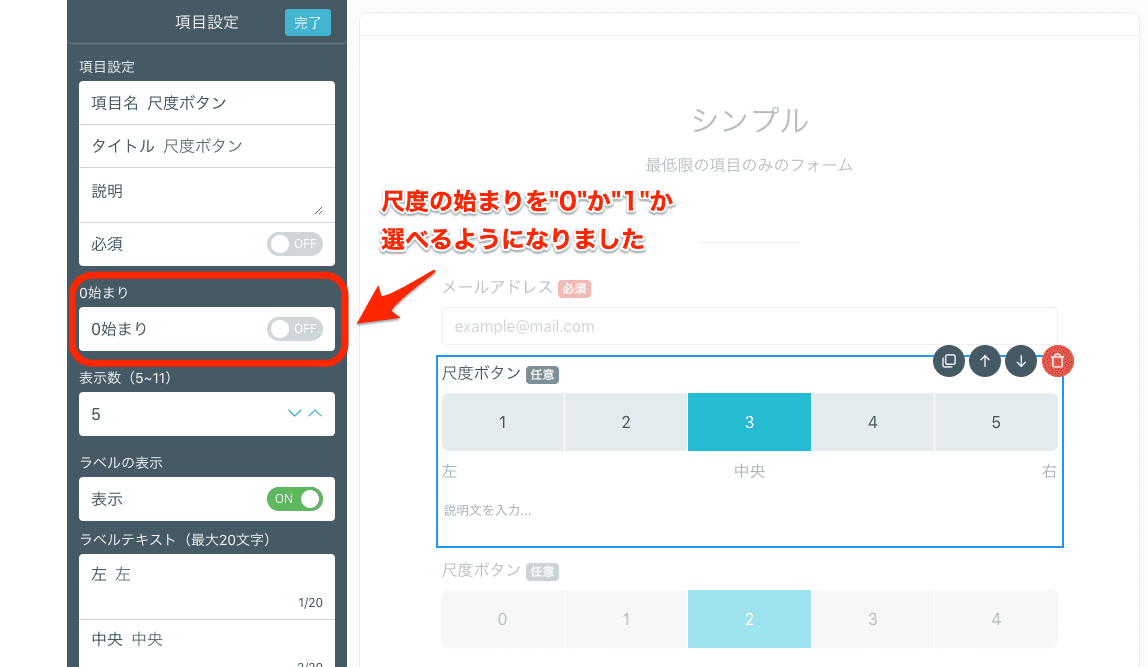1148x667 pixels.
Task: Open the 表示数 value field
Action: [180, 414]
